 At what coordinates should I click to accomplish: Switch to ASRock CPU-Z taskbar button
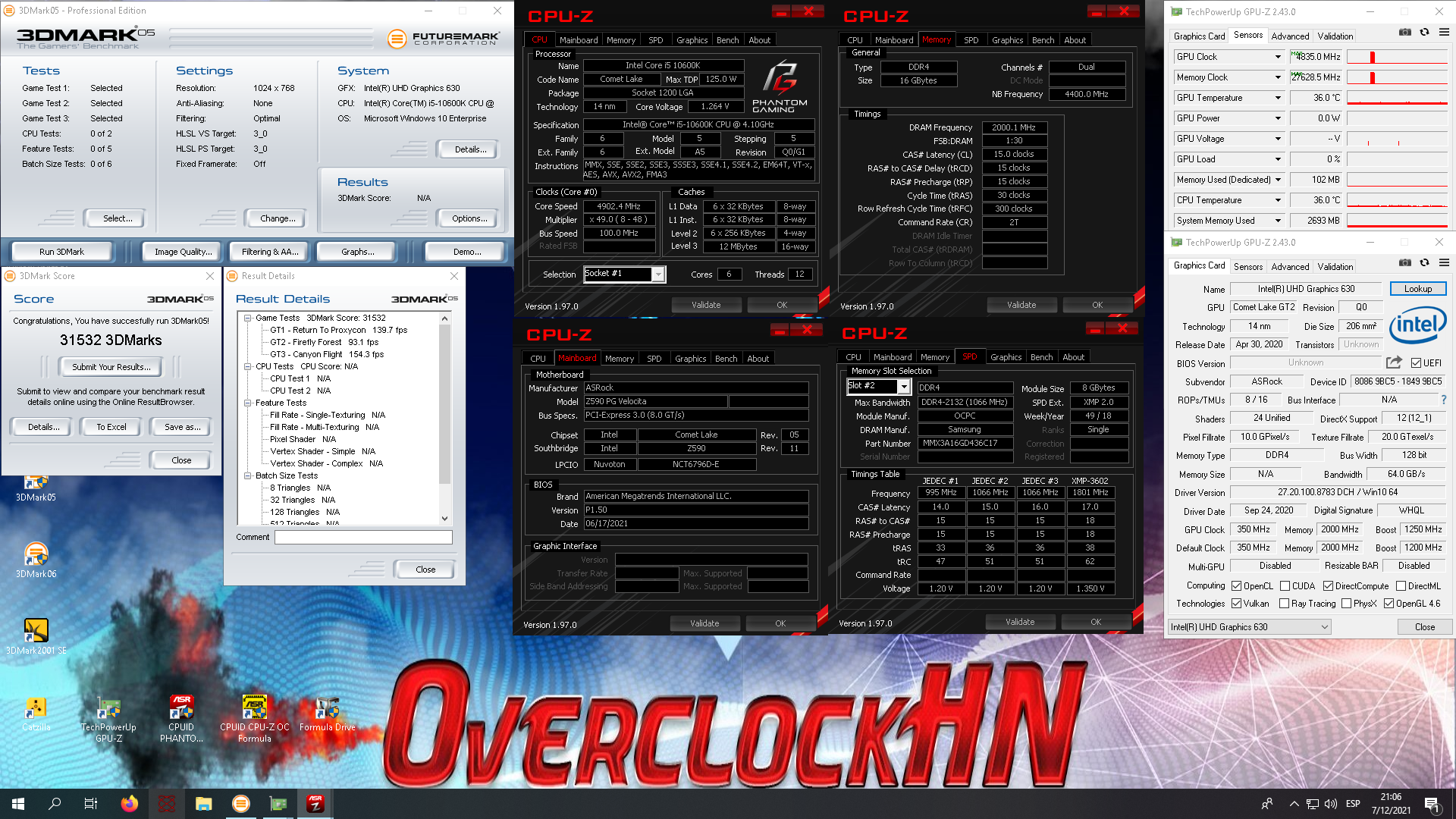tap(315, 804)
